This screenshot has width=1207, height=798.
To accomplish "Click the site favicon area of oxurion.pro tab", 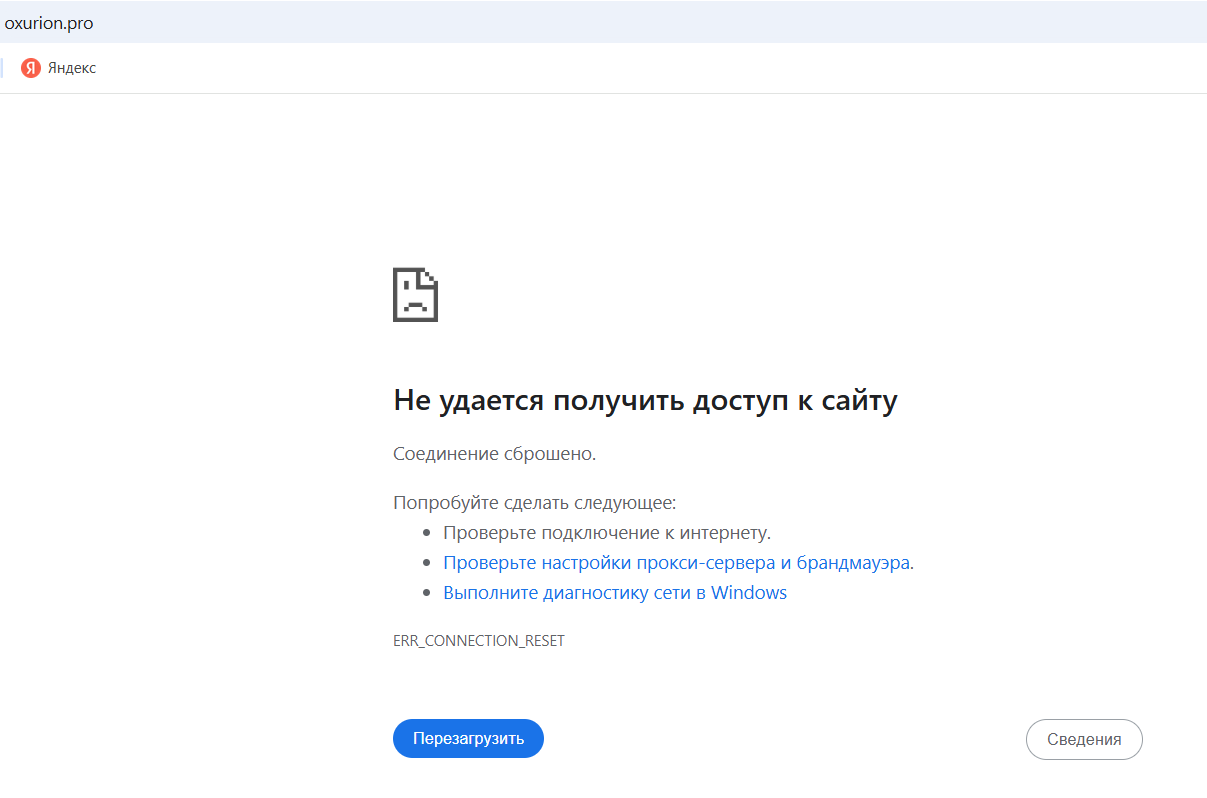I will (x=10, y=22).
